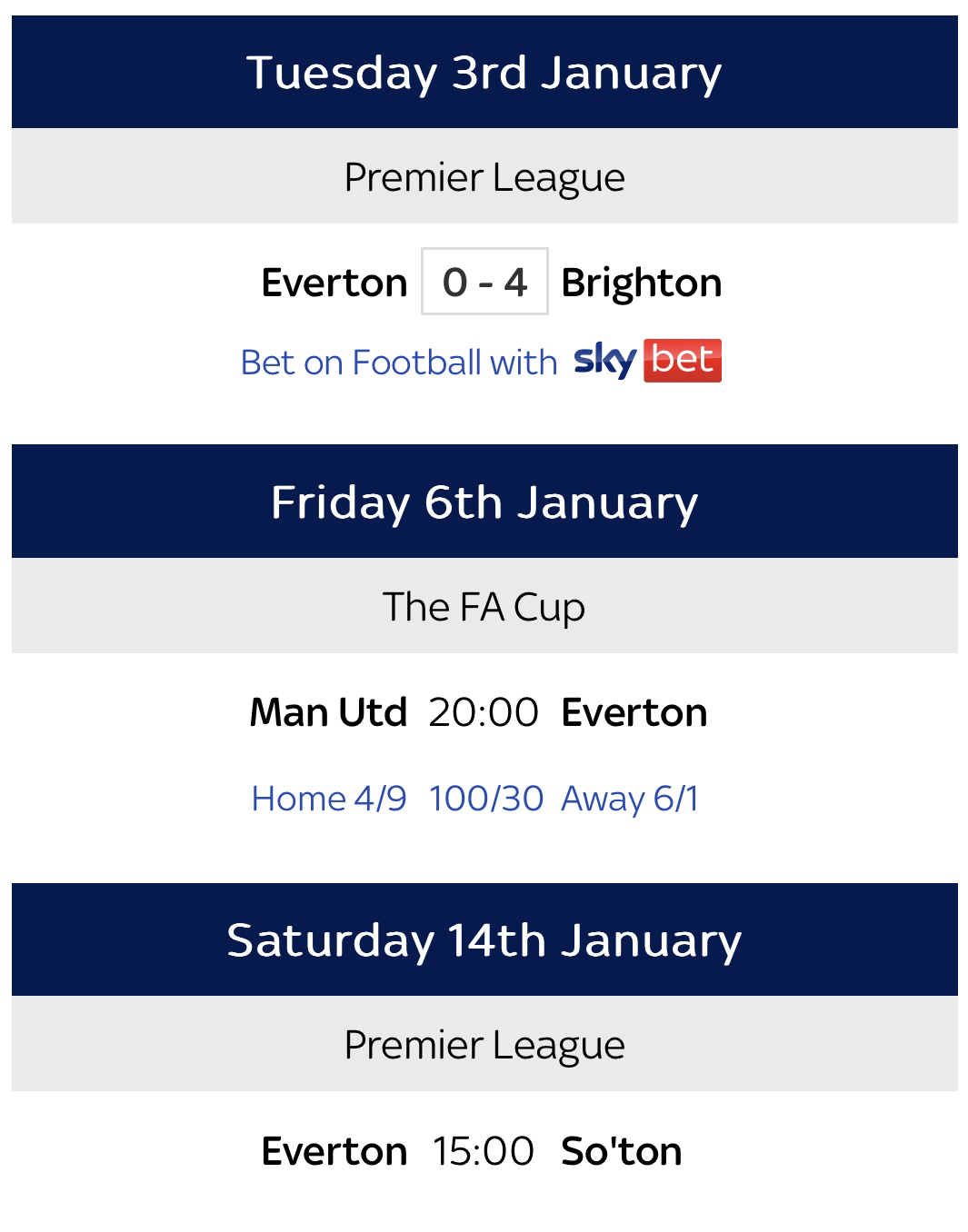
Task: Click the So'ton team name
Action: pyautogui.click(x=622, y=1151)
